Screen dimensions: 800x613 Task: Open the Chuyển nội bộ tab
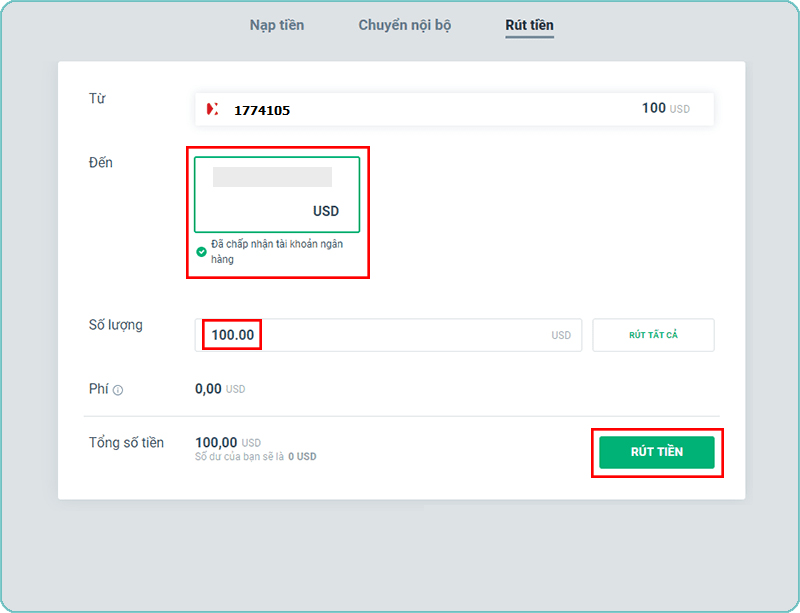pos(404,25)
